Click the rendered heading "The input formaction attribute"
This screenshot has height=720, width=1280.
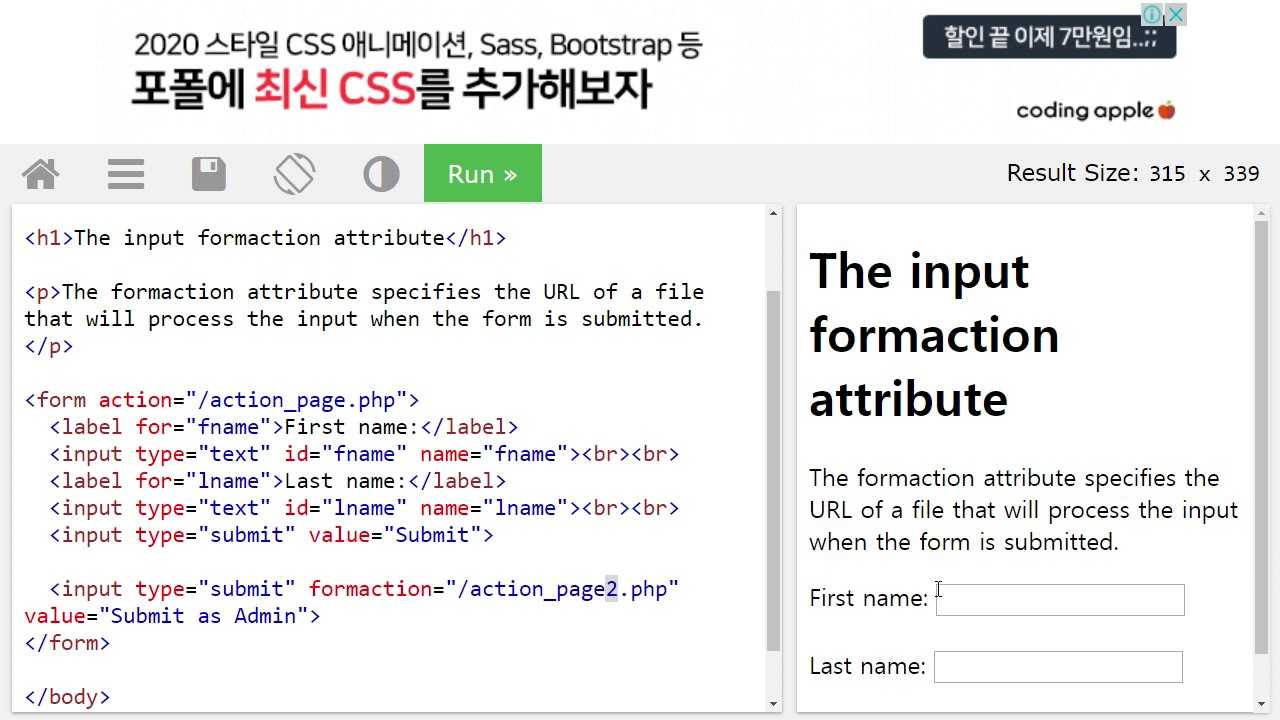934,335
